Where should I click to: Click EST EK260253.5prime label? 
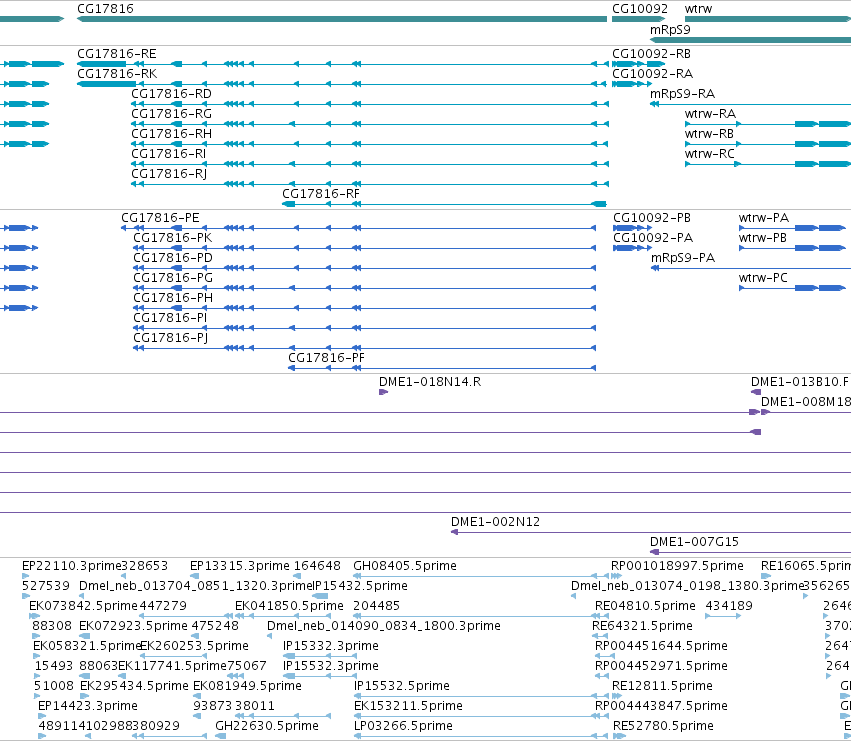tap(194, 646)
